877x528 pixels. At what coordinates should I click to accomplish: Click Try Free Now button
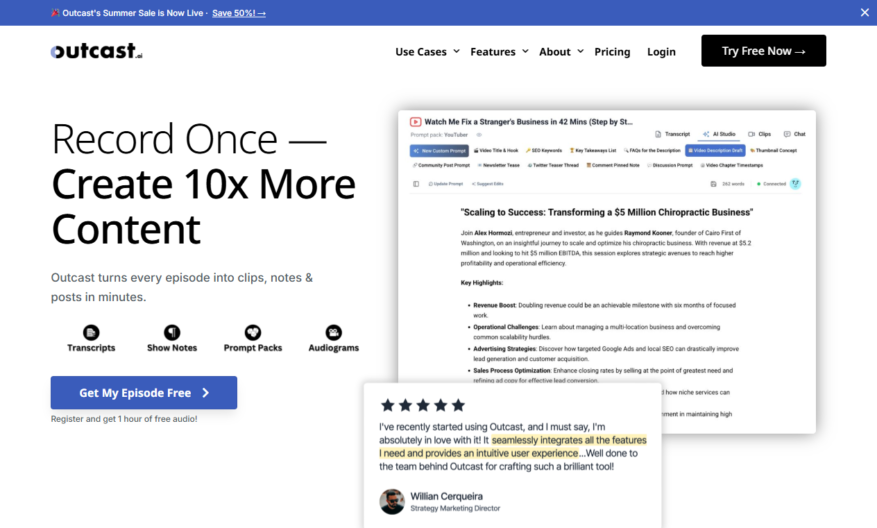click(763, 51)
